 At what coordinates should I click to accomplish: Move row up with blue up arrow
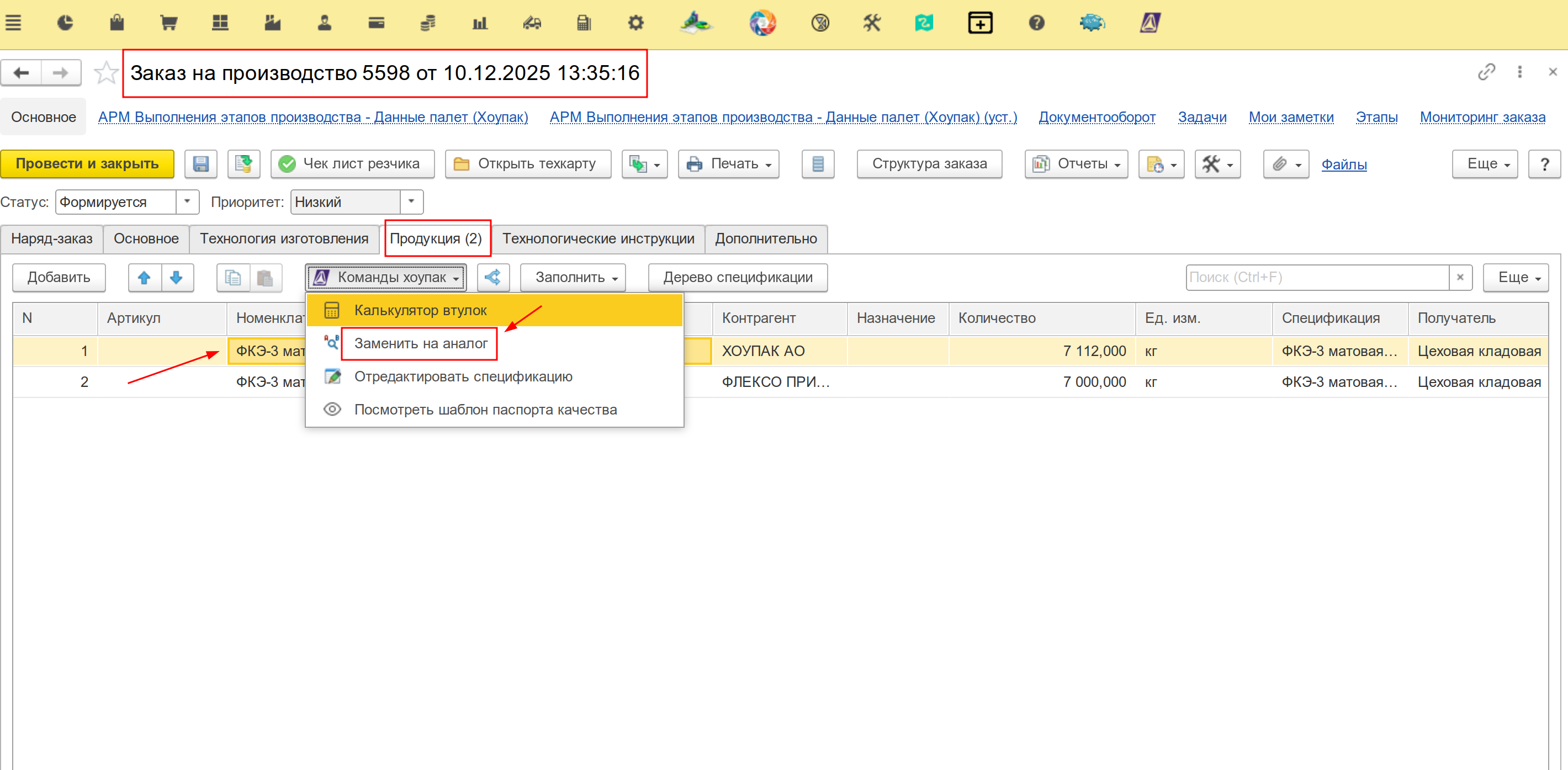144,278
